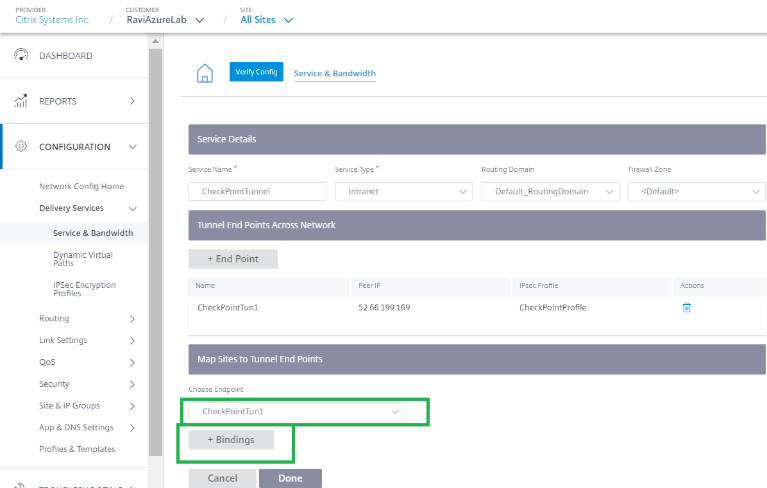The height and width of the screenshot is (488, 767).
Task: Click the Configuration gear icon
Action: tap(21, 146)
